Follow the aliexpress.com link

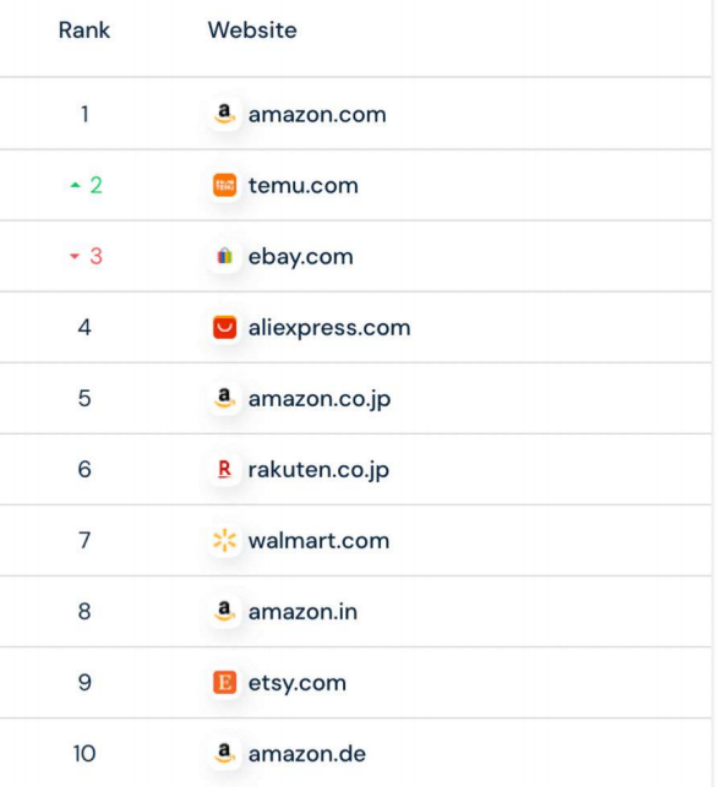[329, 328]
